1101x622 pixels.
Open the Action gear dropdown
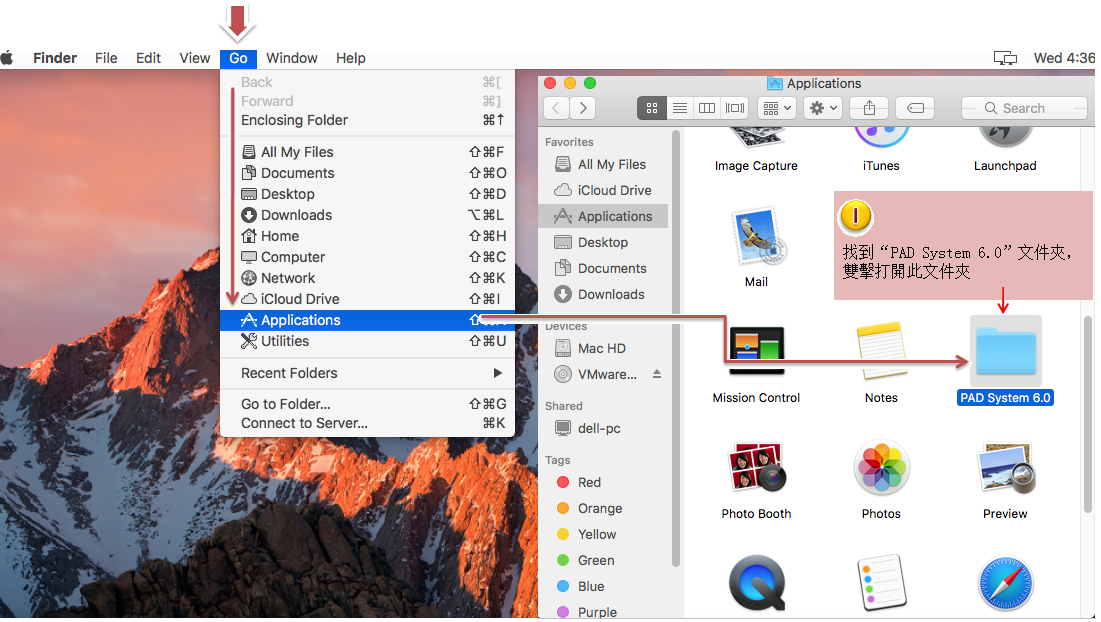pyautogui.click(x=823, y=108)
